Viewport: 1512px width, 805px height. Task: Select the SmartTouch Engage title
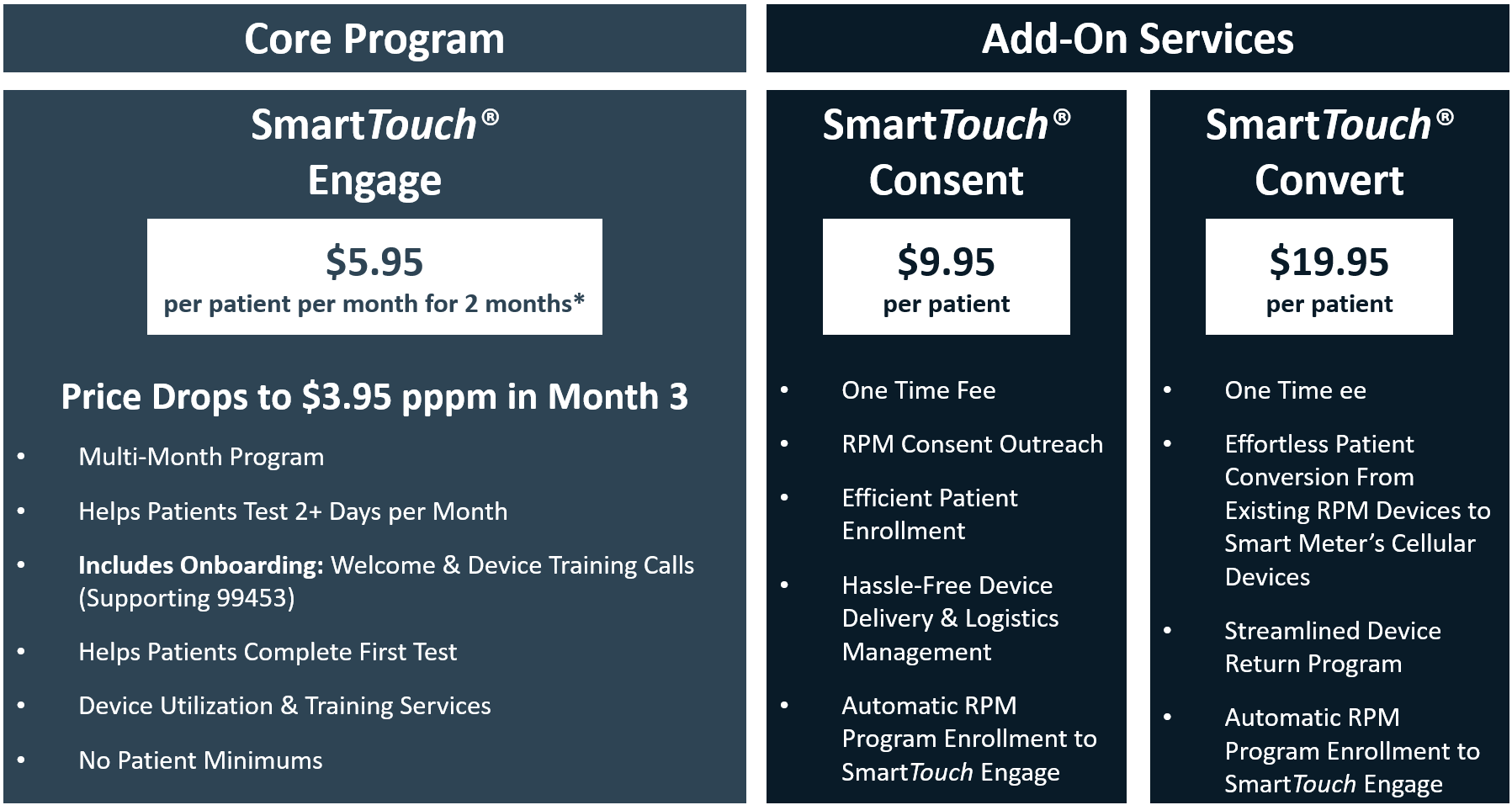coord(374,152)
